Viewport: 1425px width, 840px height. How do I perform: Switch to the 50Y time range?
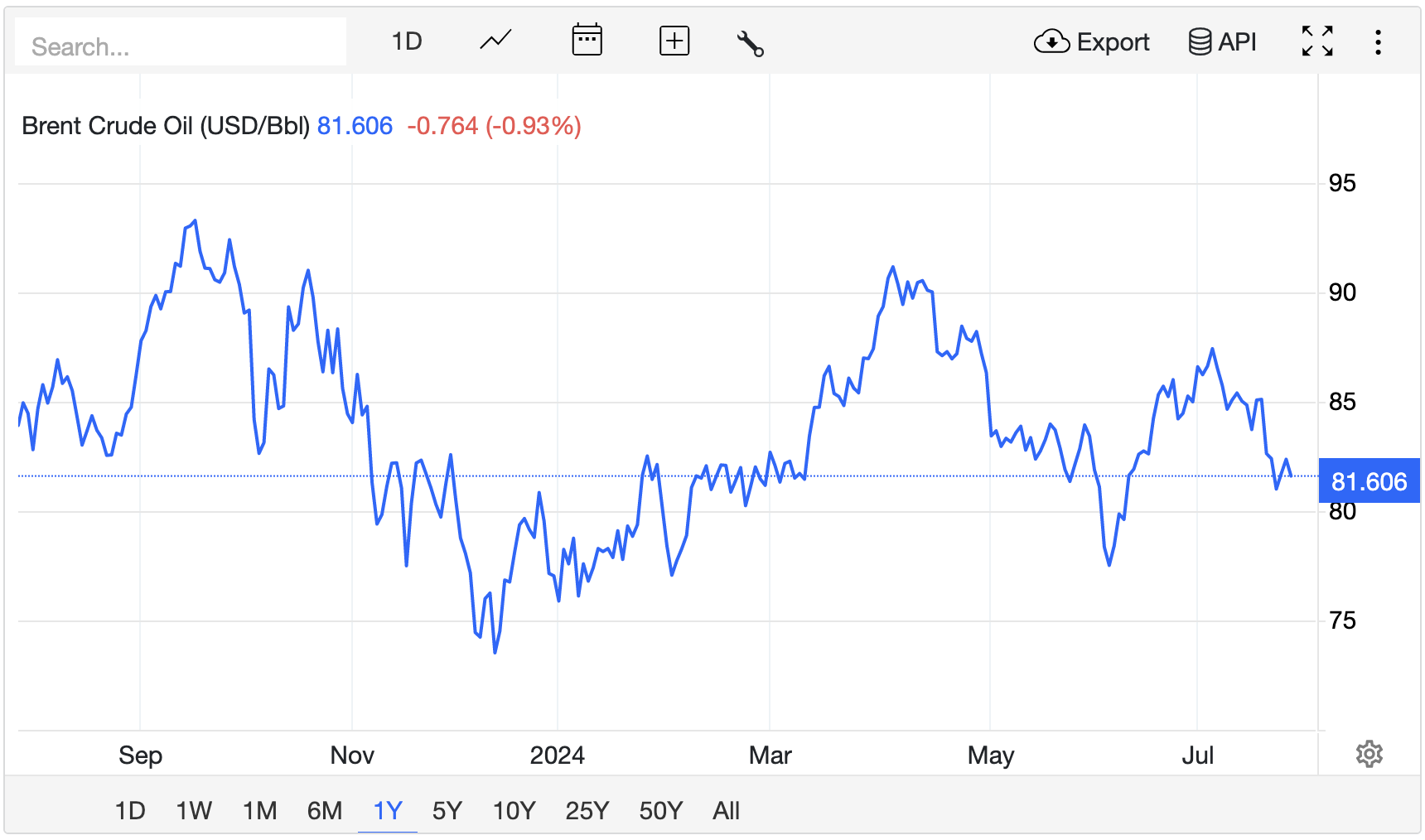[661, 810]
